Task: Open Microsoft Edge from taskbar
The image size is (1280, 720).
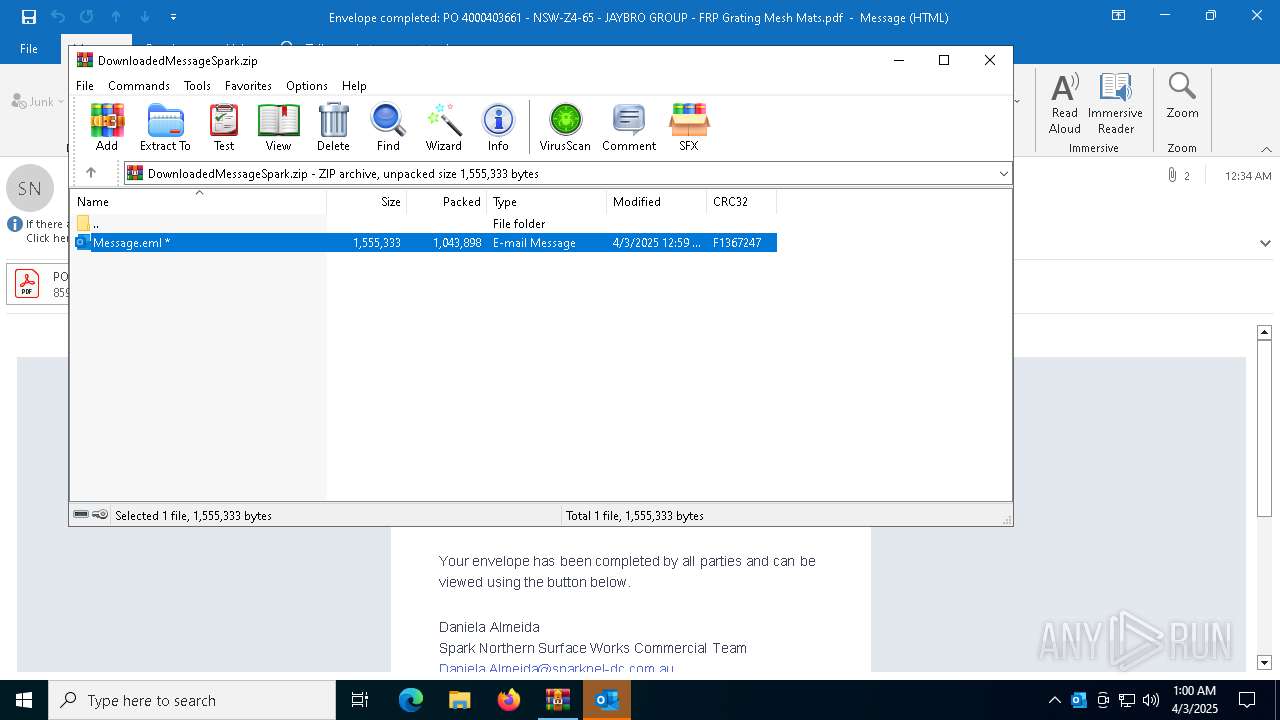Action: (411, 700)
